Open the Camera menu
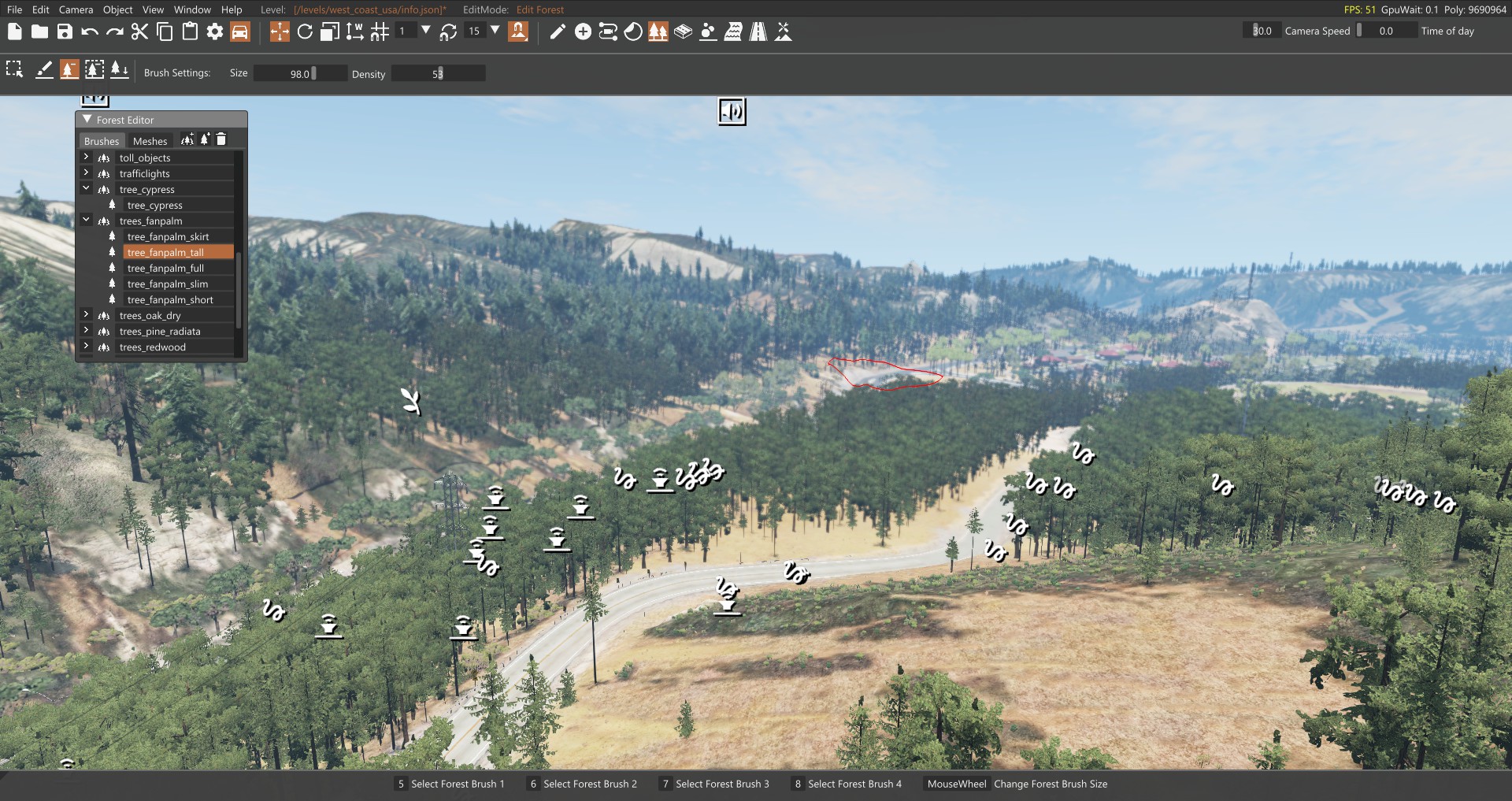1512x801 pixels. [x=76, y=9]
